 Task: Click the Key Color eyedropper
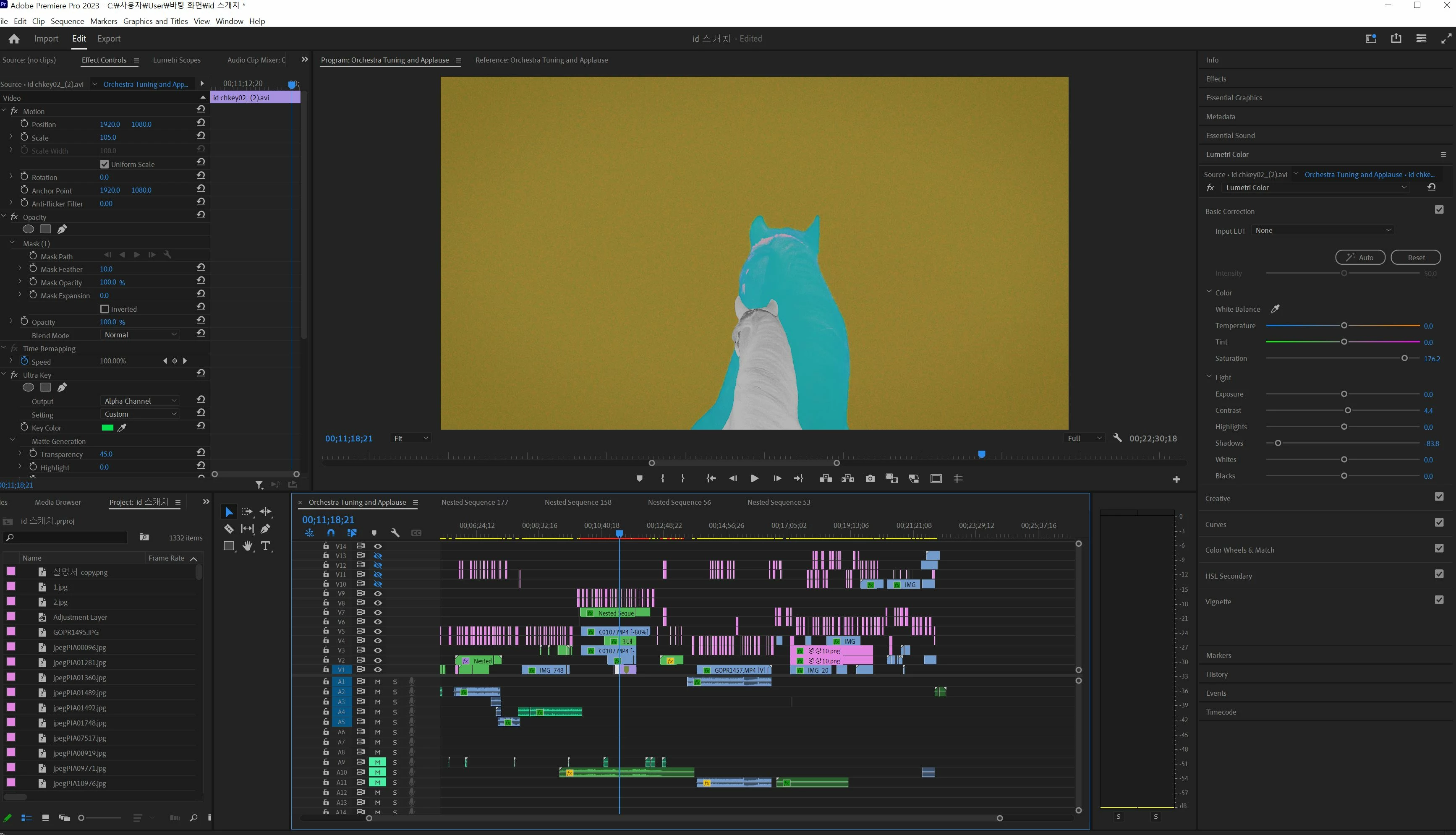(x=122, y=428)
